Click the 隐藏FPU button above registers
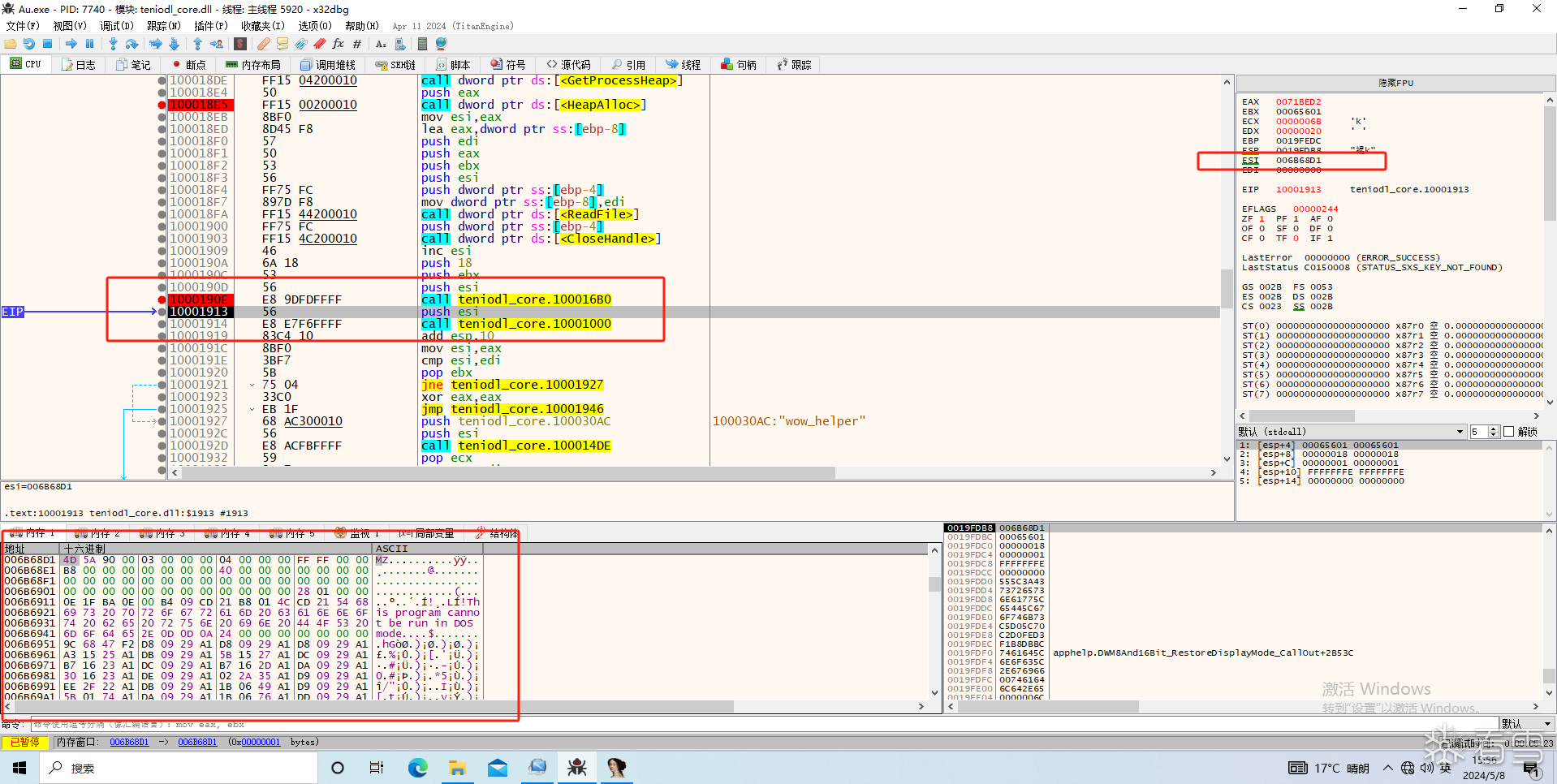 click(x=1395, y=83)
